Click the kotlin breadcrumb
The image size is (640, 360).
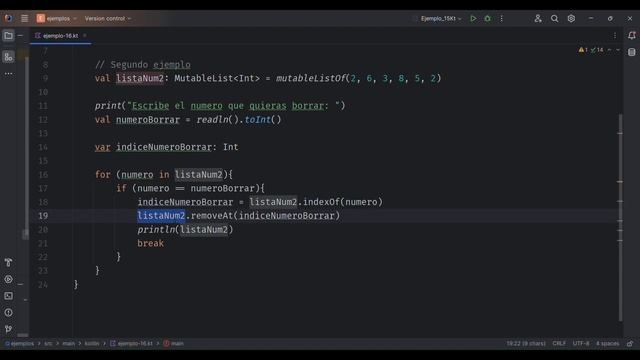(x=92, y=344)
